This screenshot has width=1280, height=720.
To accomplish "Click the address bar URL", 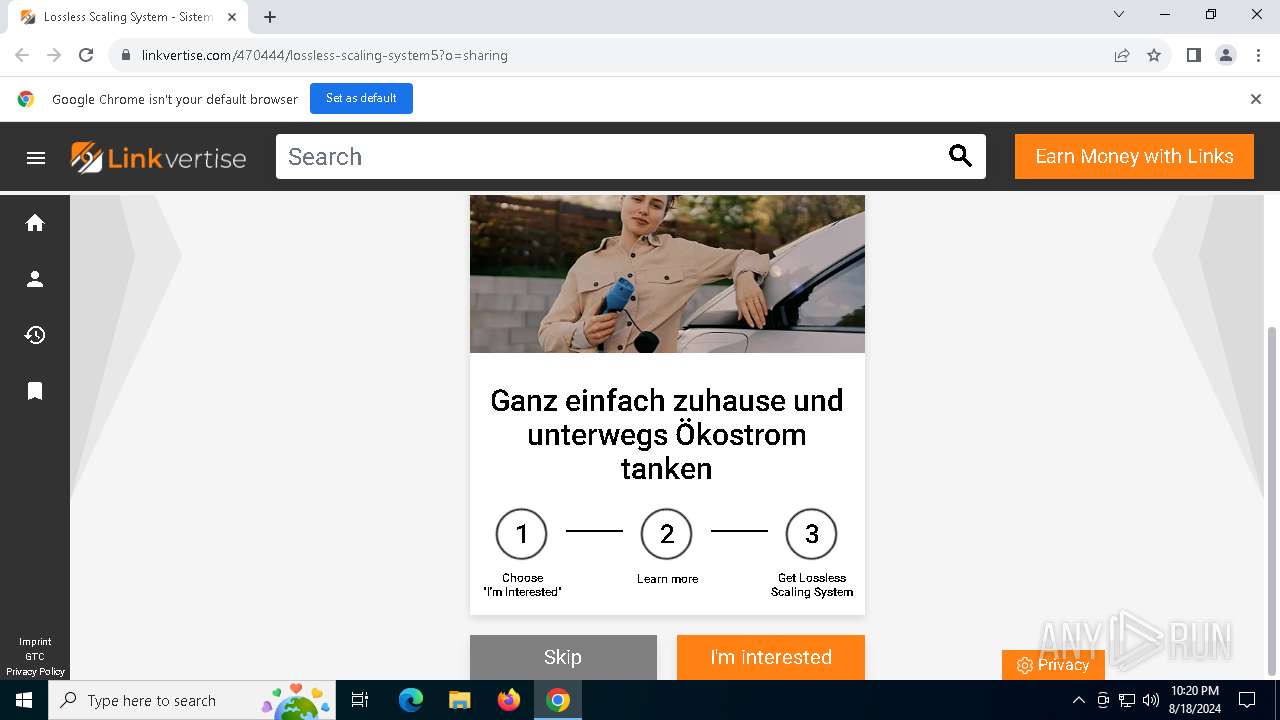I will (325, 55).
